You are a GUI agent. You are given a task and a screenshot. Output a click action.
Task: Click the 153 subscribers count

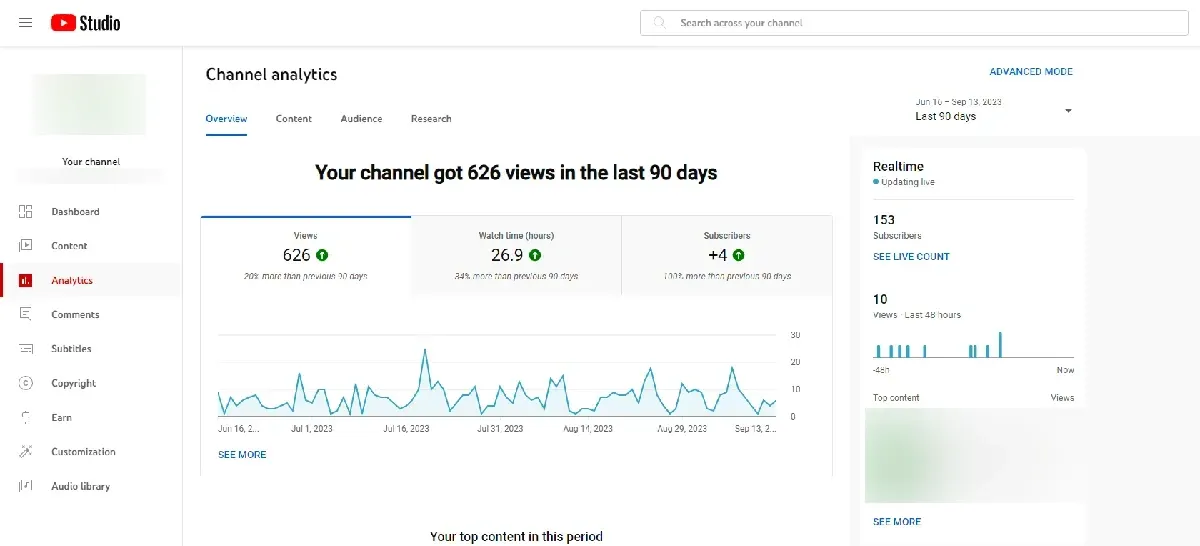click(x=884, y=220)
